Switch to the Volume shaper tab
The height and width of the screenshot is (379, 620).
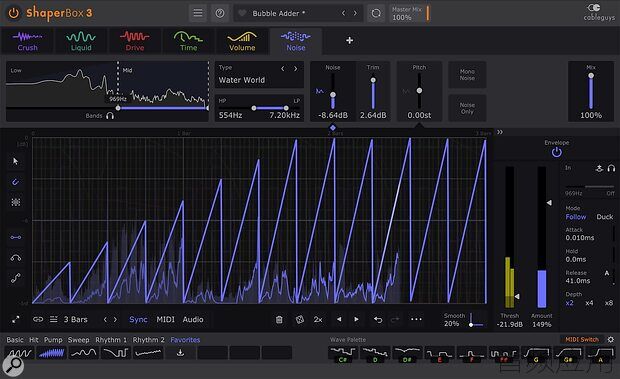pyautogui.click(x=242, y=41)
